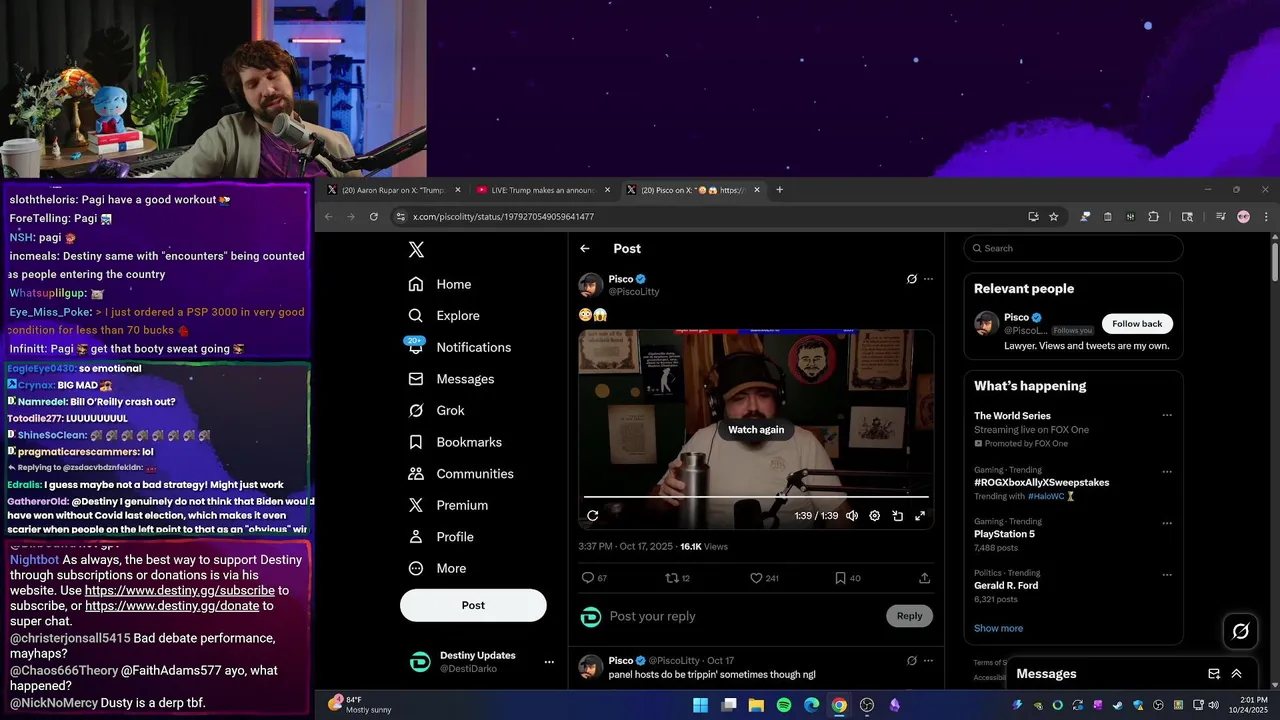Click the back arrow beside Post heading

coord(585,249)
